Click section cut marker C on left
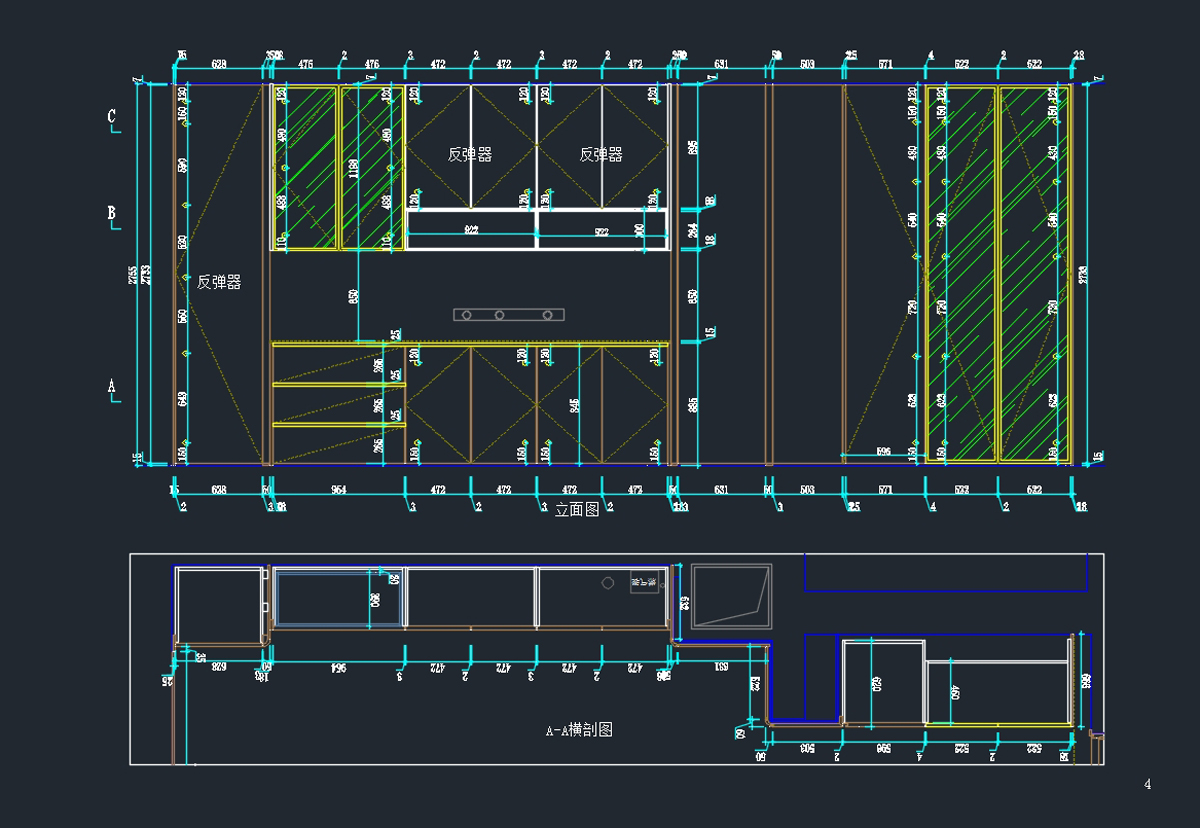Image resolution: width=1200 pixels, height=828 pixels. 112,119
